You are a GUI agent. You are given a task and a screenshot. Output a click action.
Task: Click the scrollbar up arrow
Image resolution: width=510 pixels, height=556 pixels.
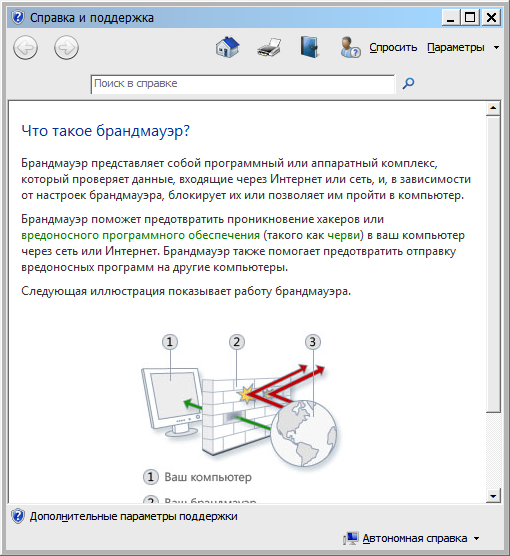493,108
